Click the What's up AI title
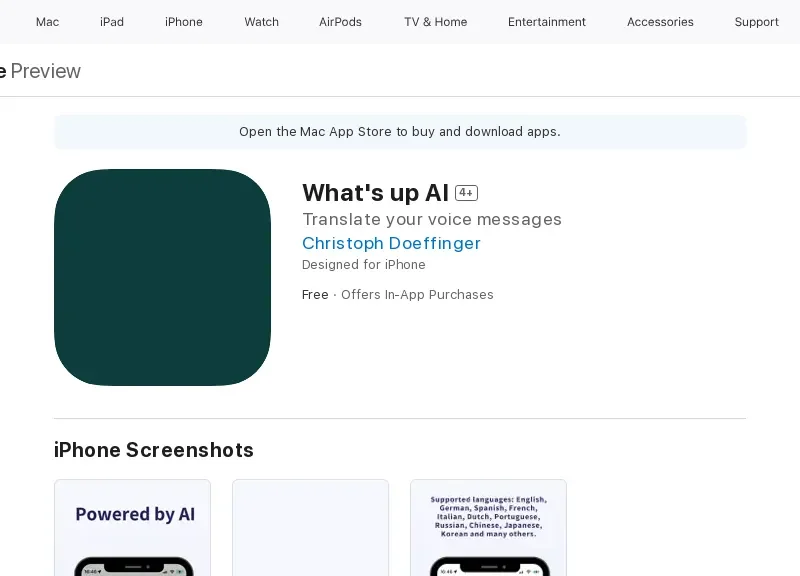The height and width of the screenshot is (576, 800). click(x=376, y=193)
